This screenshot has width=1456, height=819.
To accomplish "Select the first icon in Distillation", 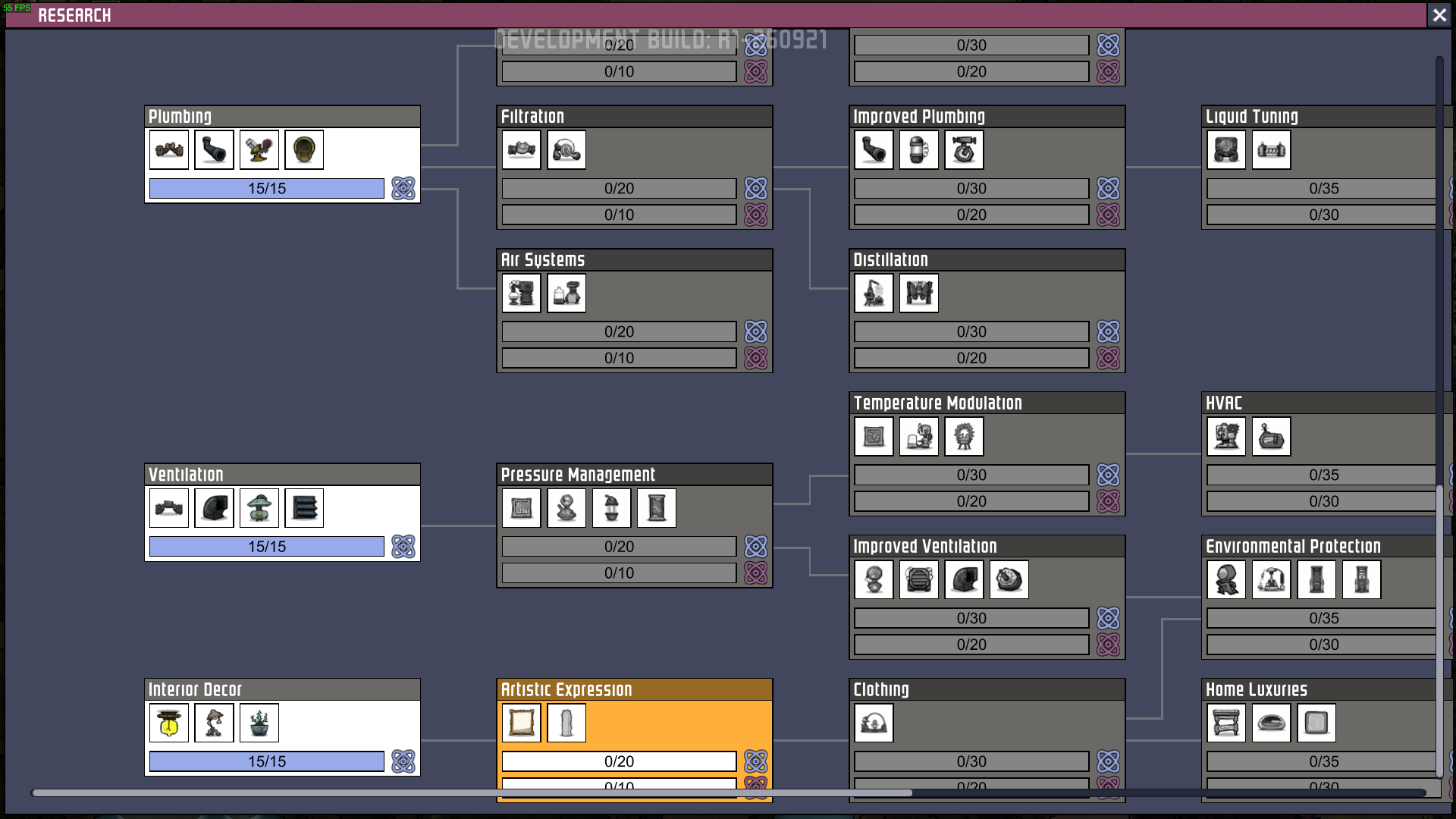I will pos(874,293).
